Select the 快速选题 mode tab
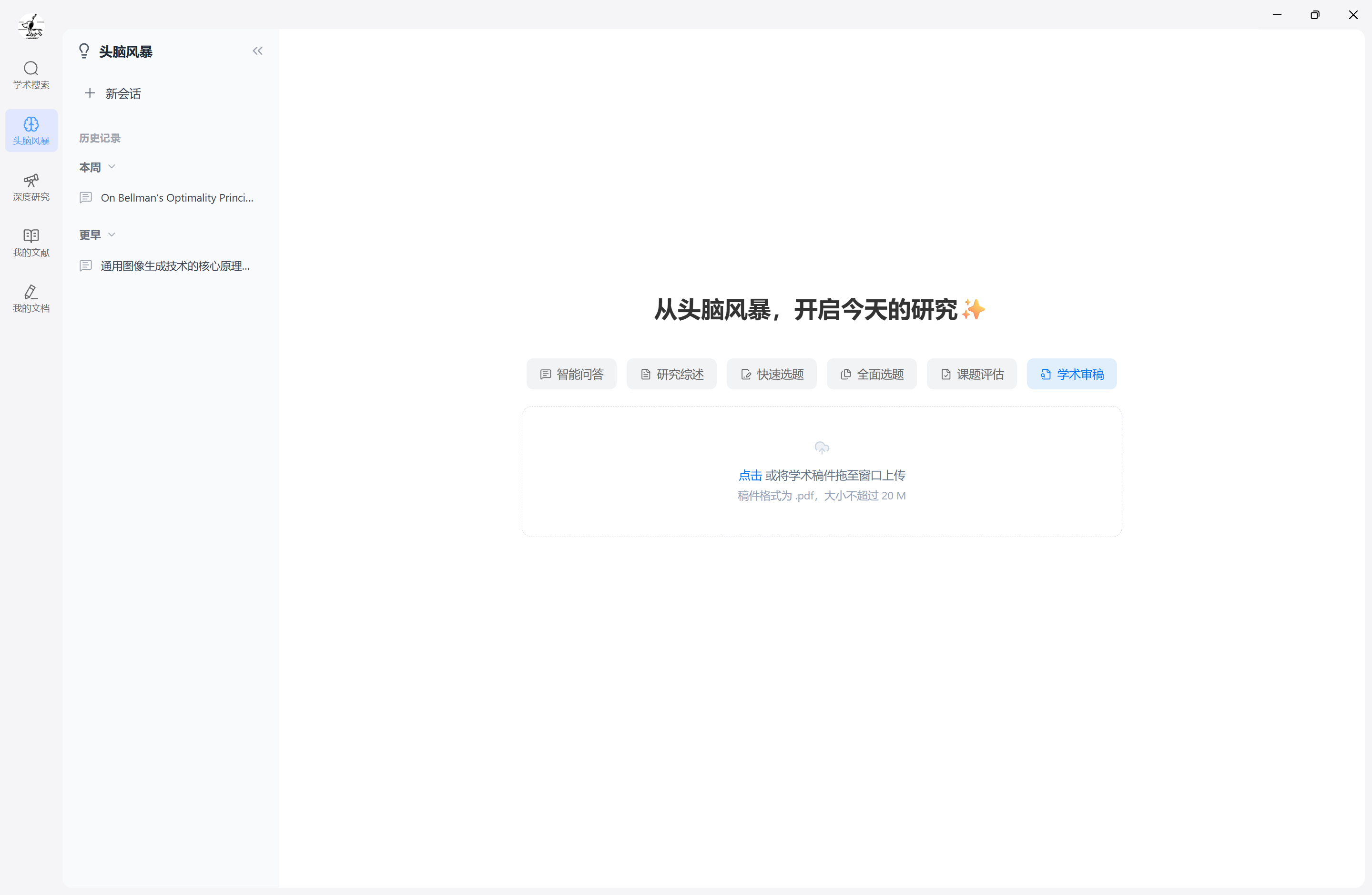Viewport: 1372px width, 895px height. pos(772,374)
